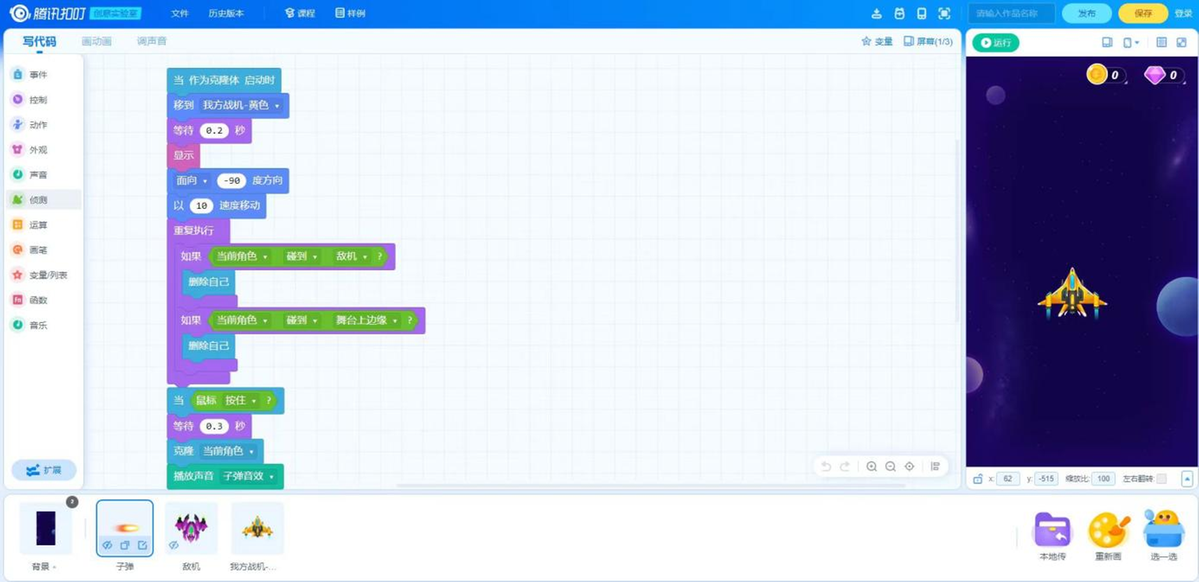Open the 文件 menu
The width and height of the screenshot is (1199, 582).
click(x=179, y=14)
